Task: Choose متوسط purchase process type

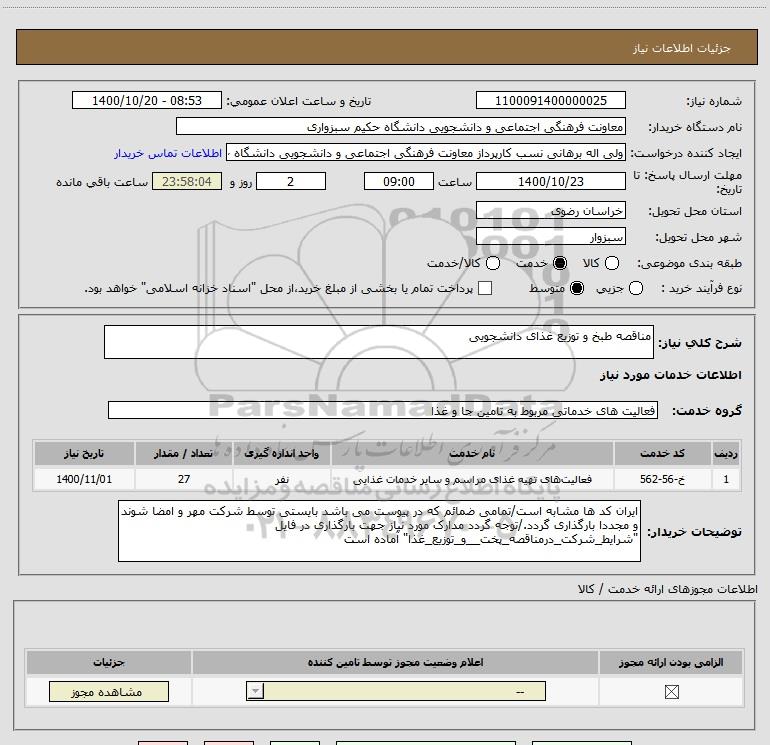Action: pyautogui.click(x=577, y=288)
